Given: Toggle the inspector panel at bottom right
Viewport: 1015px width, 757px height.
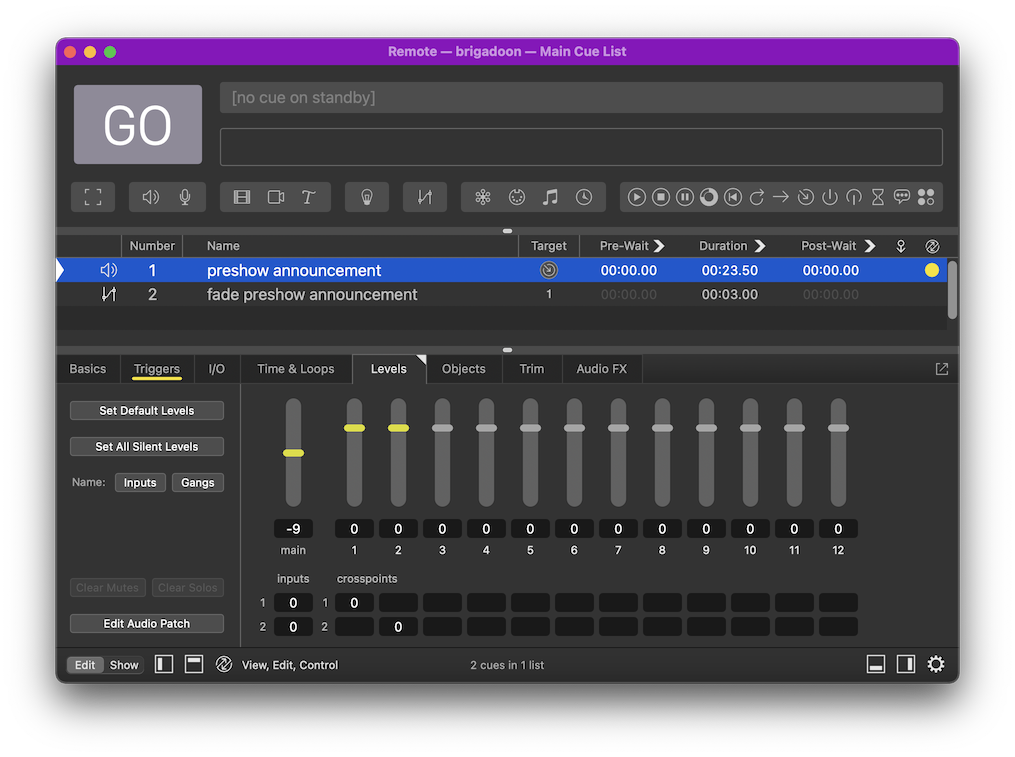Looking at the screenshot, I should point(876,664).
